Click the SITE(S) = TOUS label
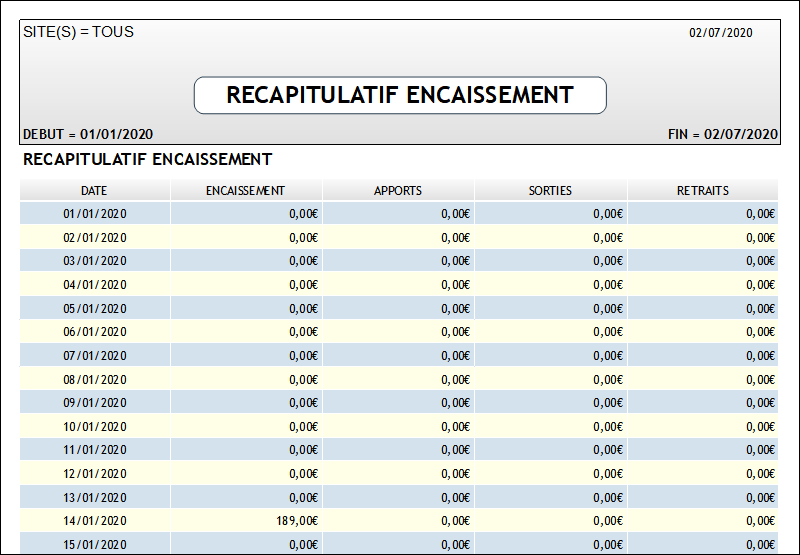The image size is (800, 555). pos(78,32)
